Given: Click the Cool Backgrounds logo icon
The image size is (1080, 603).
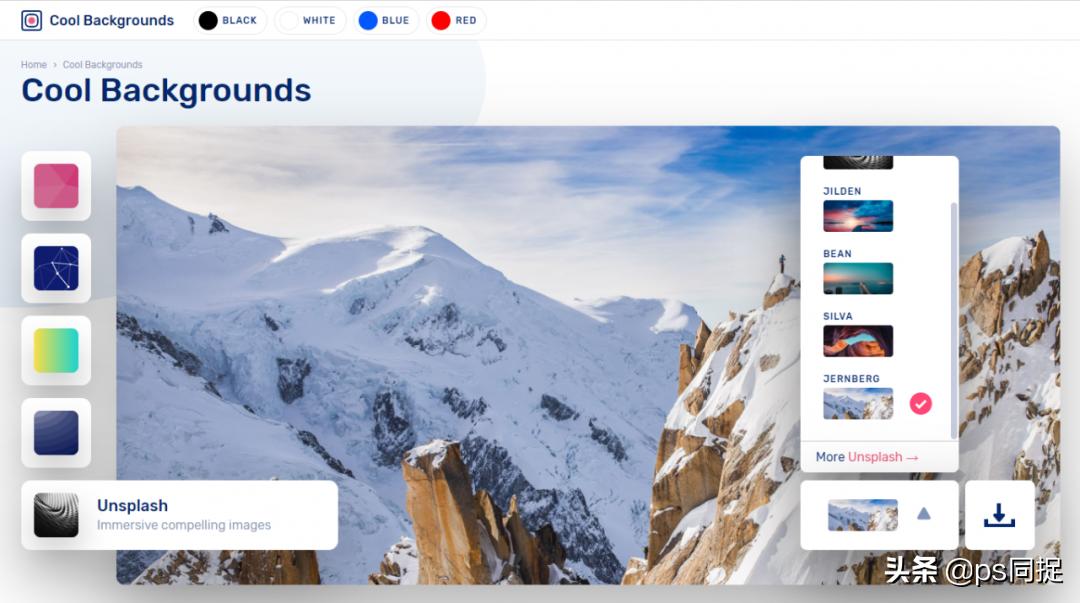Looking at the screenshot, I should (32, 21).
